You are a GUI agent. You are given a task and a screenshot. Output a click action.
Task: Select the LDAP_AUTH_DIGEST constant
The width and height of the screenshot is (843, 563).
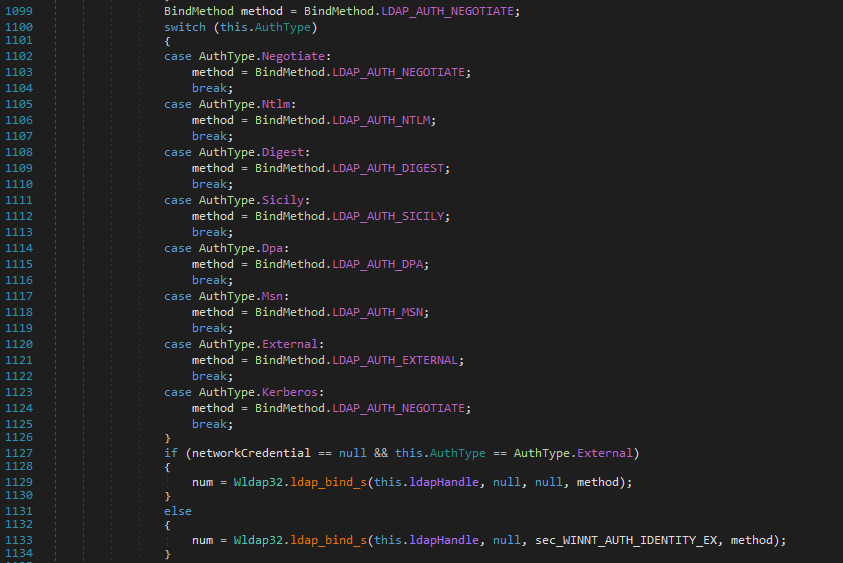[388, 168]
